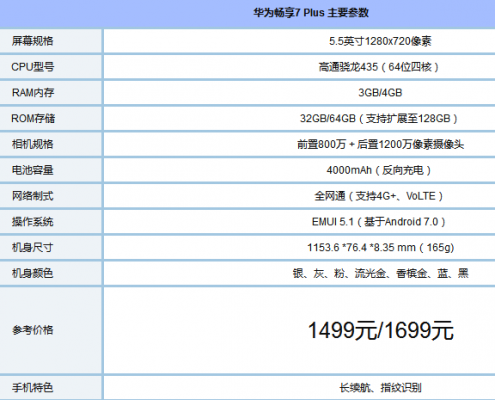This screenshot has width=495, height=400.
Task: Click the colors value 银、灰、粉、流光金、香槟金、蓝、黑
Action: pos(380,273)
